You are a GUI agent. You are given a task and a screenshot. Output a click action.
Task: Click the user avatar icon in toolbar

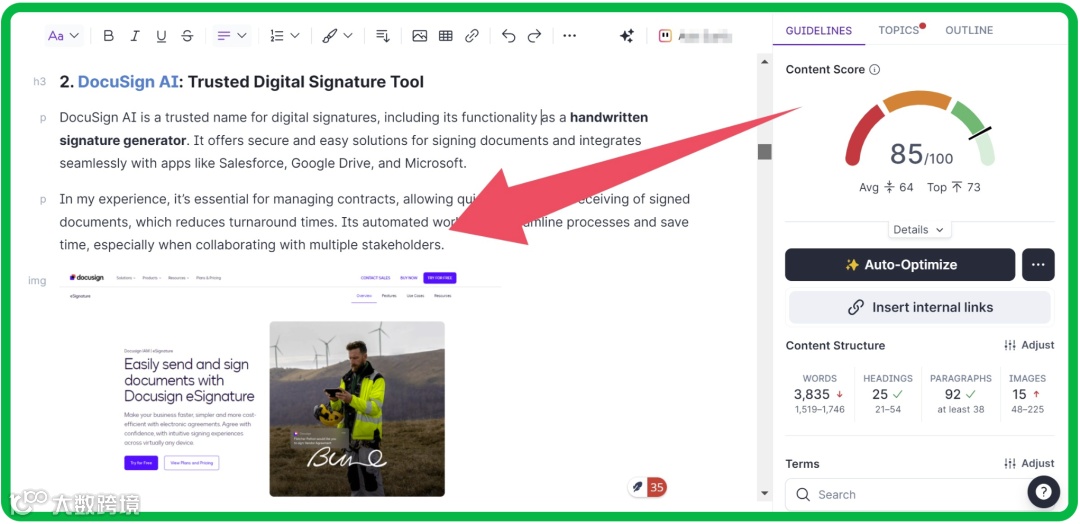(x=665, y=36)
